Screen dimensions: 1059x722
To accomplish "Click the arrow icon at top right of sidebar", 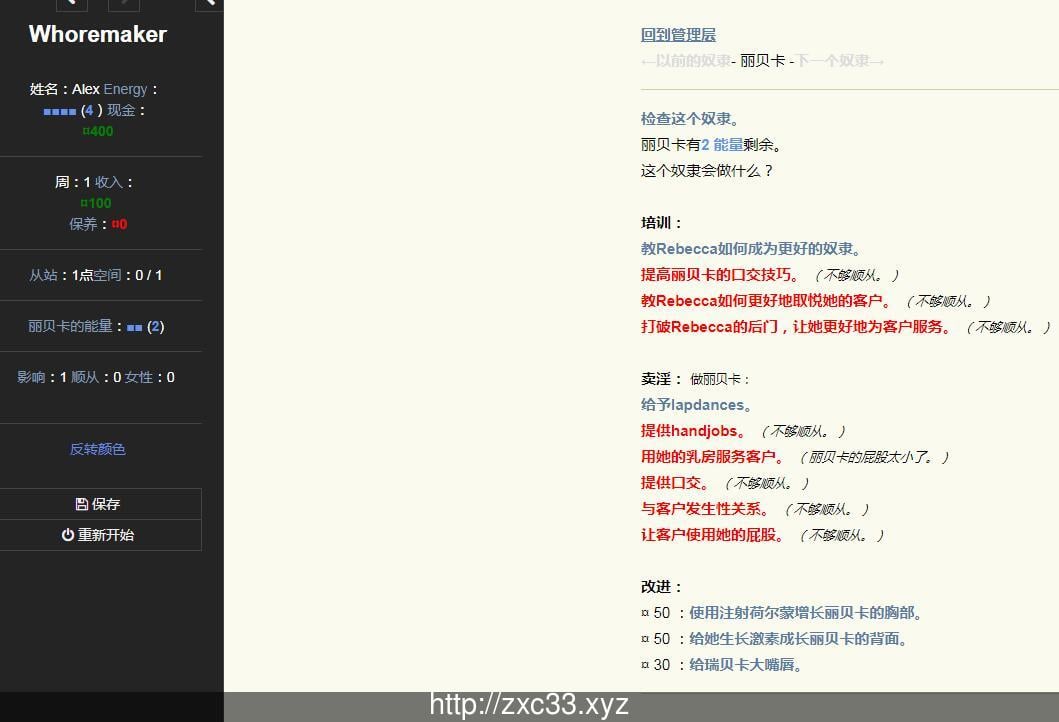I will coord(207,4).
